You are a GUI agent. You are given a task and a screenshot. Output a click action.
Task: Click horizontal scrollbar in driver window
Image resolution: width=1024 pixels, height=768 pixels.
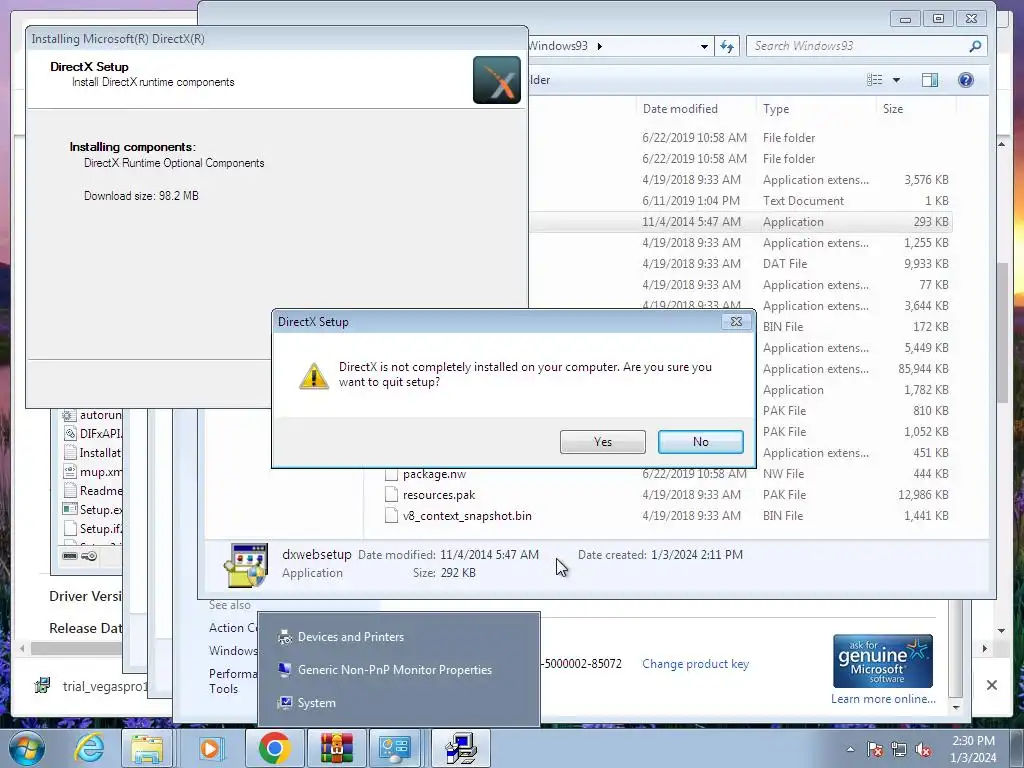coord(76,648)
